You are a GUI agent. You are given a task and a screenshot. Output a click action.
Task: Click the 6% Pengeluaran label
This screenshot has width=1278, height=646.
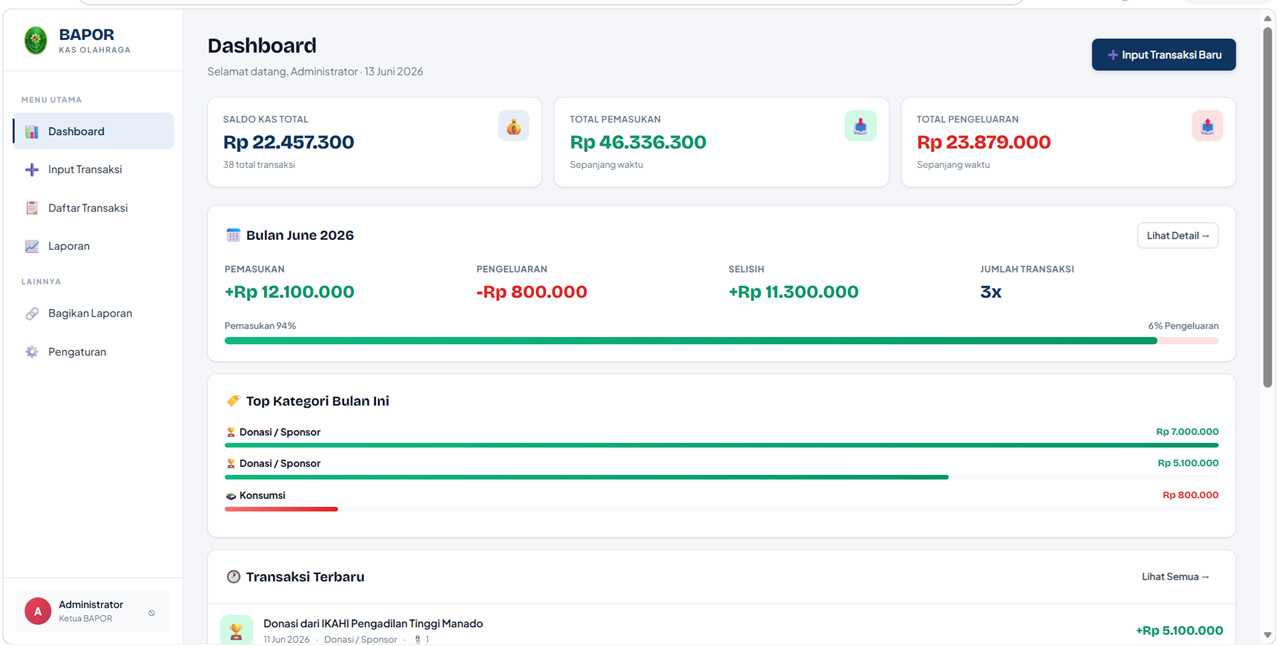tap(1183, 326)
